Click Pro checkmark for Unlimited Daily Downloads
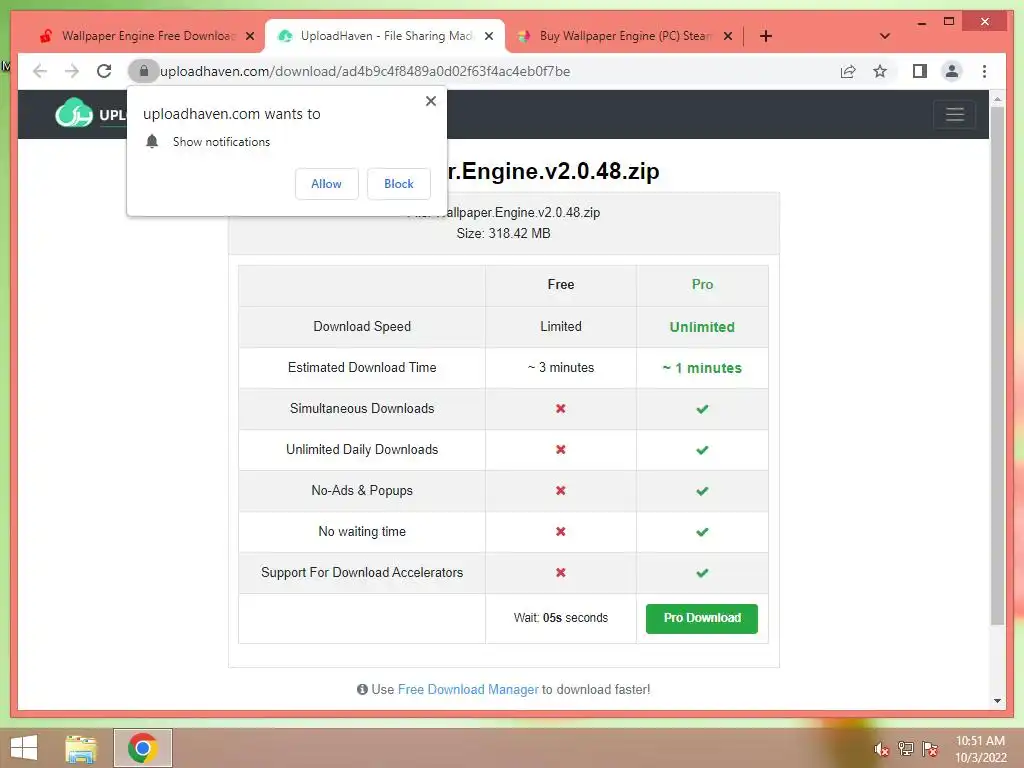The width and height of the screenshot is (1024, 768). [702, 451]
